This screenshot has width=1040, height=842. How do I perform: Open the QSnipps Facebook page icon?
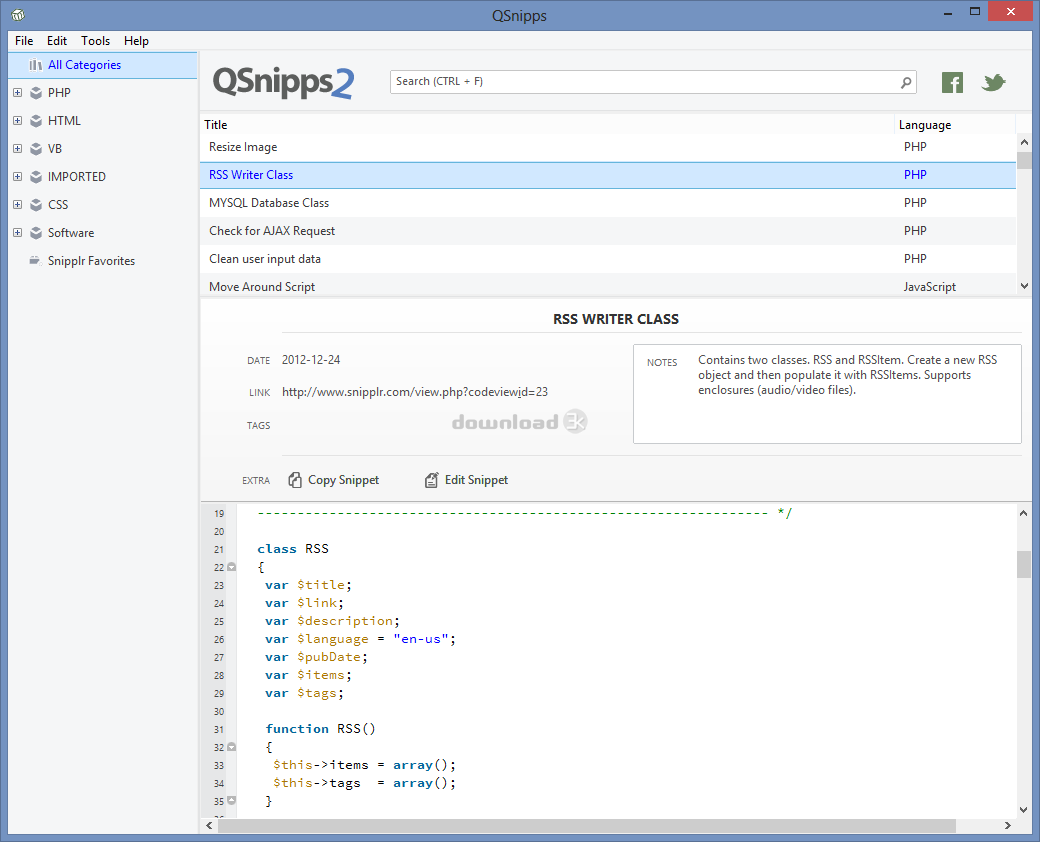pos(952,83)
